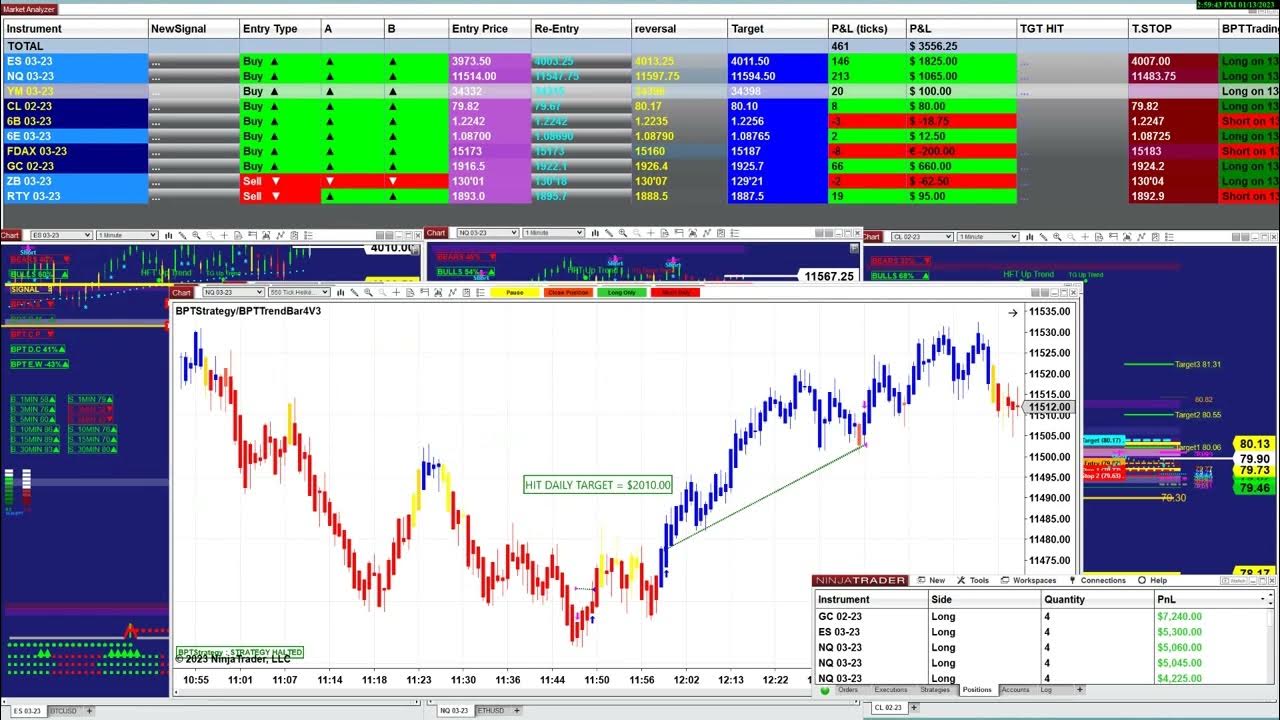
Task: Open properties icon on NQ 555 Tick chart
Action: [x=480, y=292]
